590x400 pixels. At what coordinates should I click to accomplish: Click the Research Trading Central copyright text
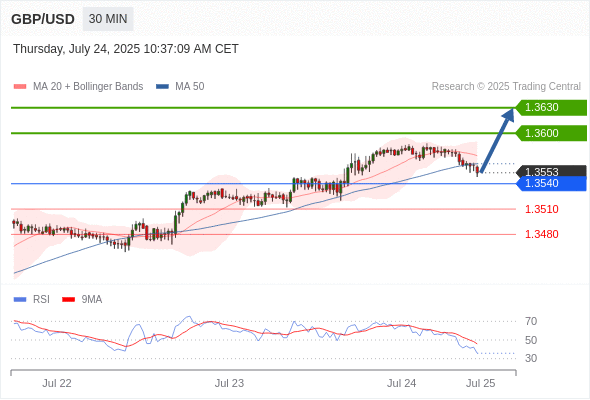pyautogui.click(x=506, y=87)
